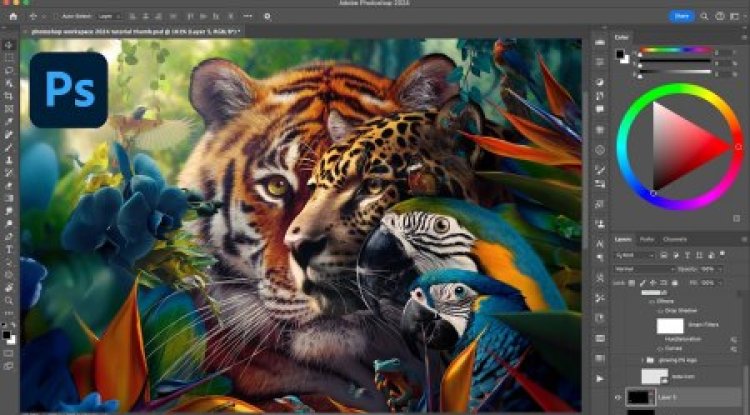Image resolution: width=750 pixels, height=415 pixels.
Task: Click the hue ring of the color wheel
Action: (680, 92)
